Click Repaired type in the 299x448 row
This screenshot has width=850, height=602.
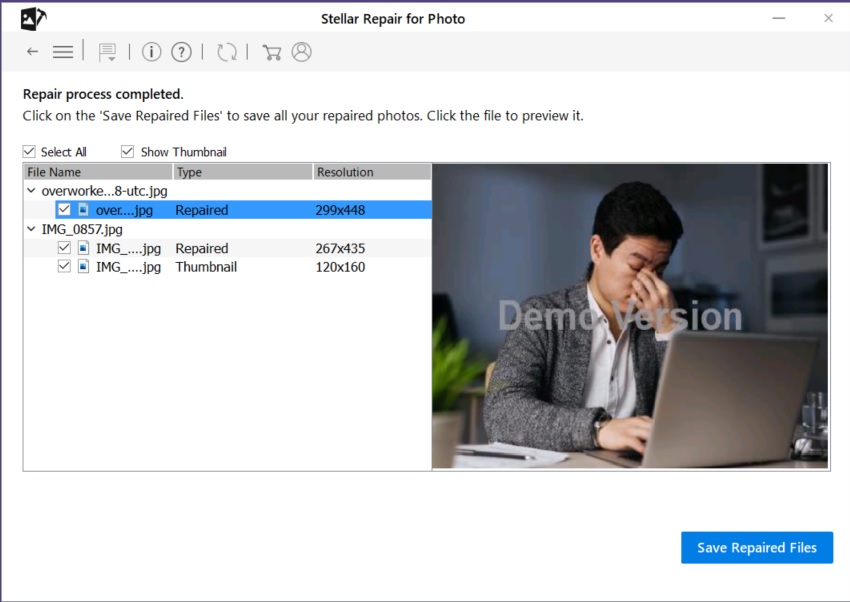(202, 210)
